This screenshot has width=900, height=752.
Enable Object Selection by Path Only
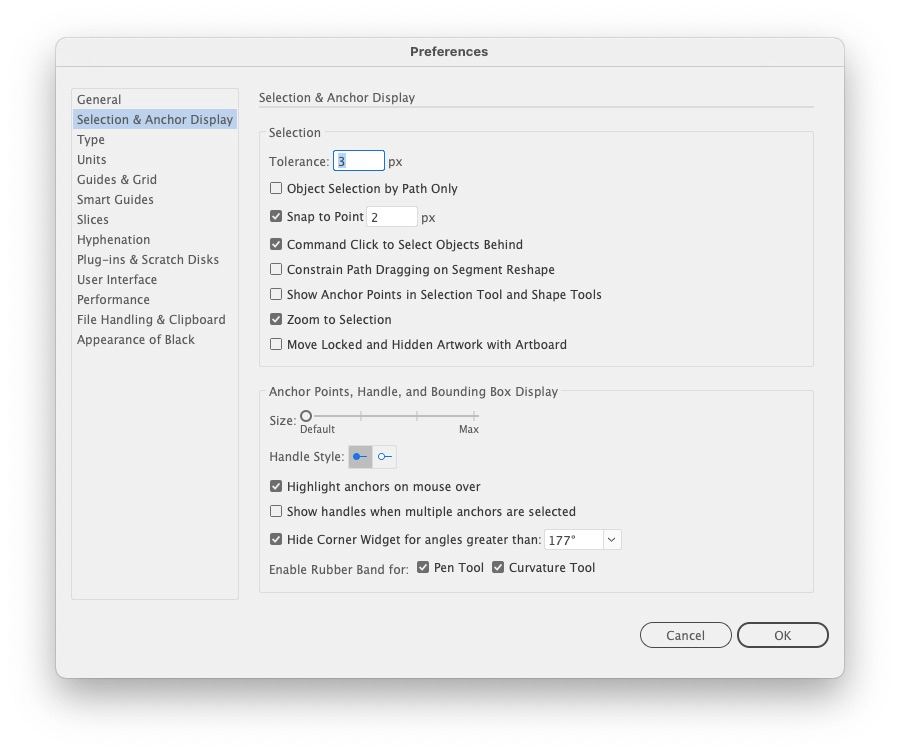(x=276, y=188)
